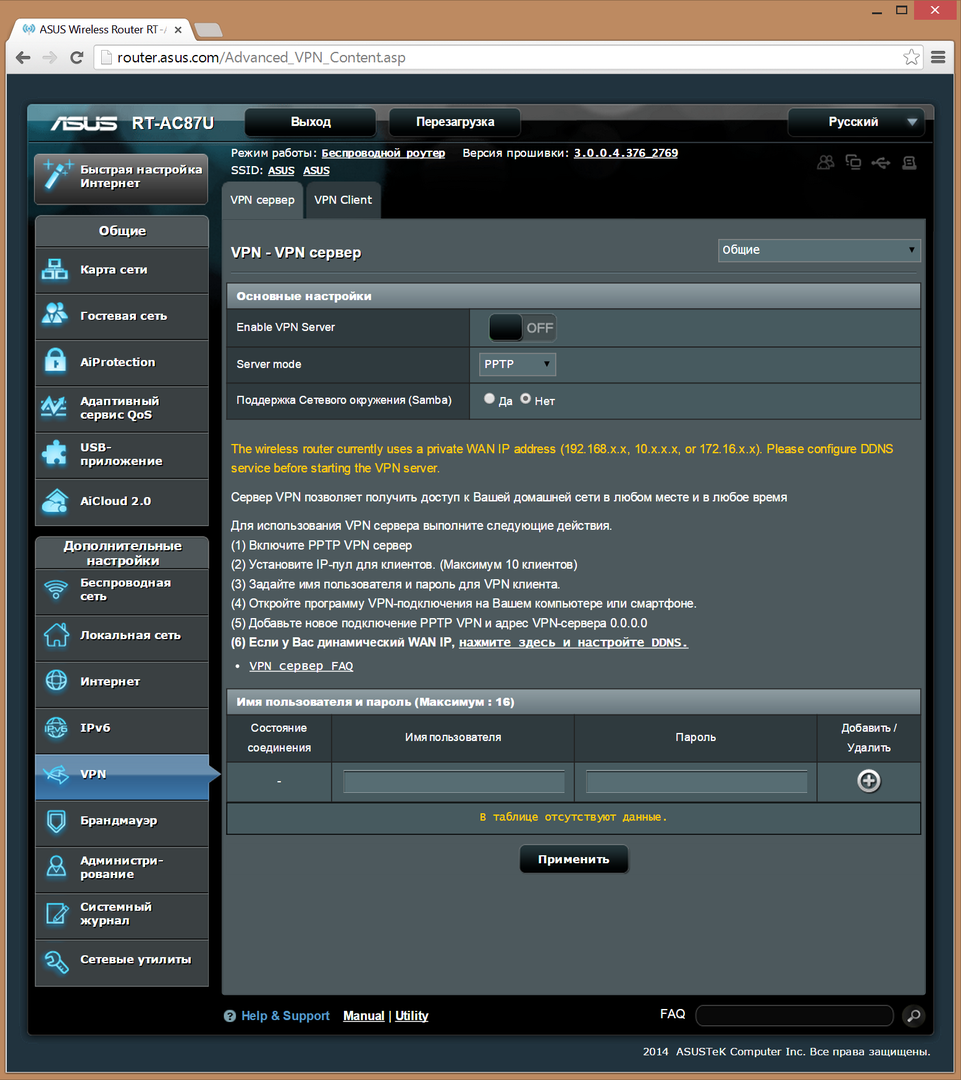Open the AiProtection lock icon
The width and height of the screenshot is (961, 1080).
pos(54,362)
